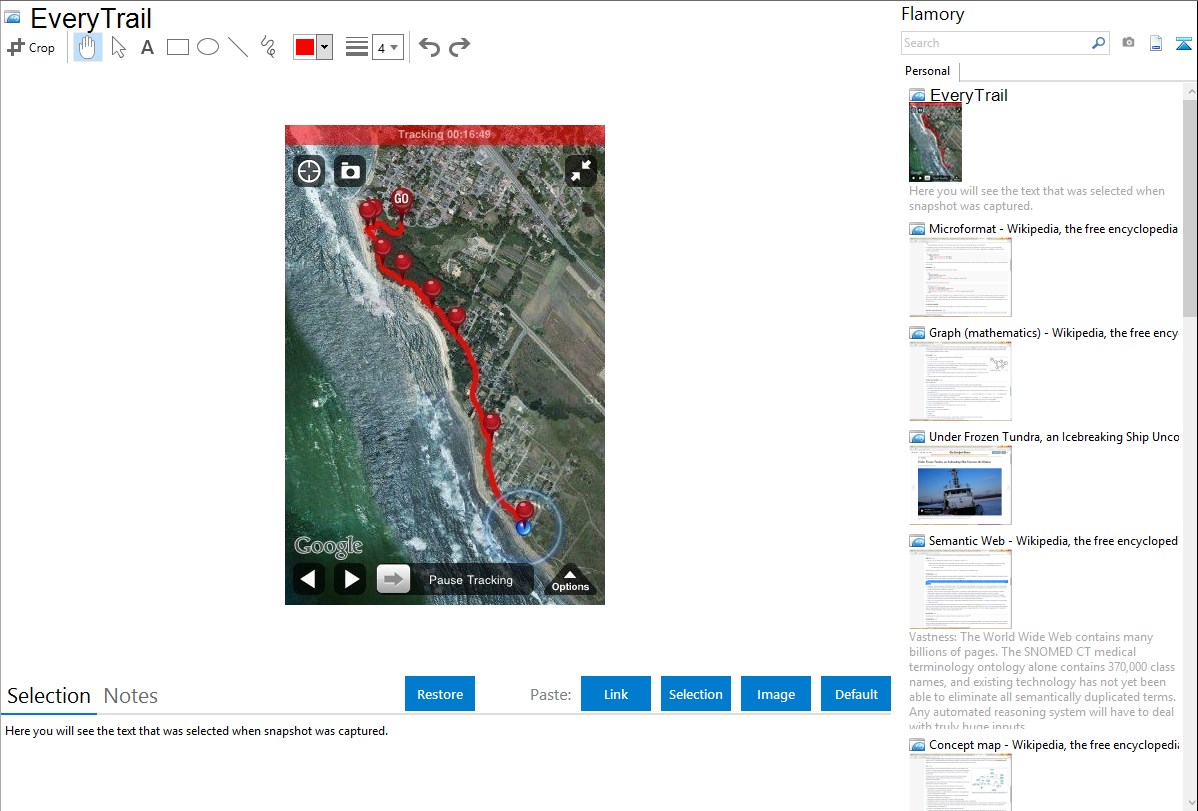This screenshot has width=1198, height=811.
Task: Click the title 'Microformat - Wikipedia, the free encyclopedia'
Action: (1053, 229)
